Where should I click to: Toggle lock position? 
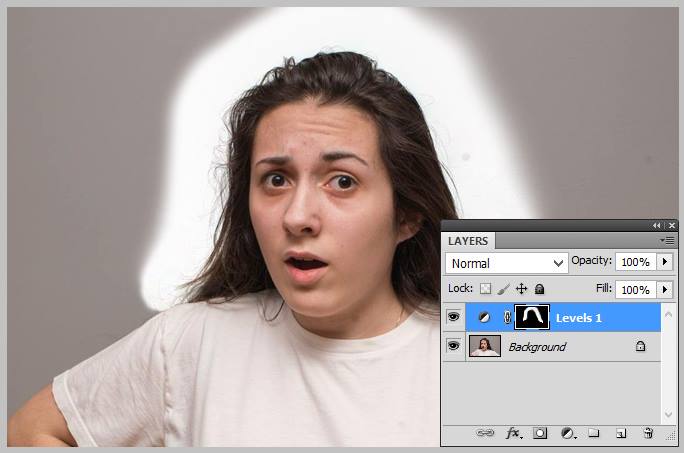coord(521,289)
